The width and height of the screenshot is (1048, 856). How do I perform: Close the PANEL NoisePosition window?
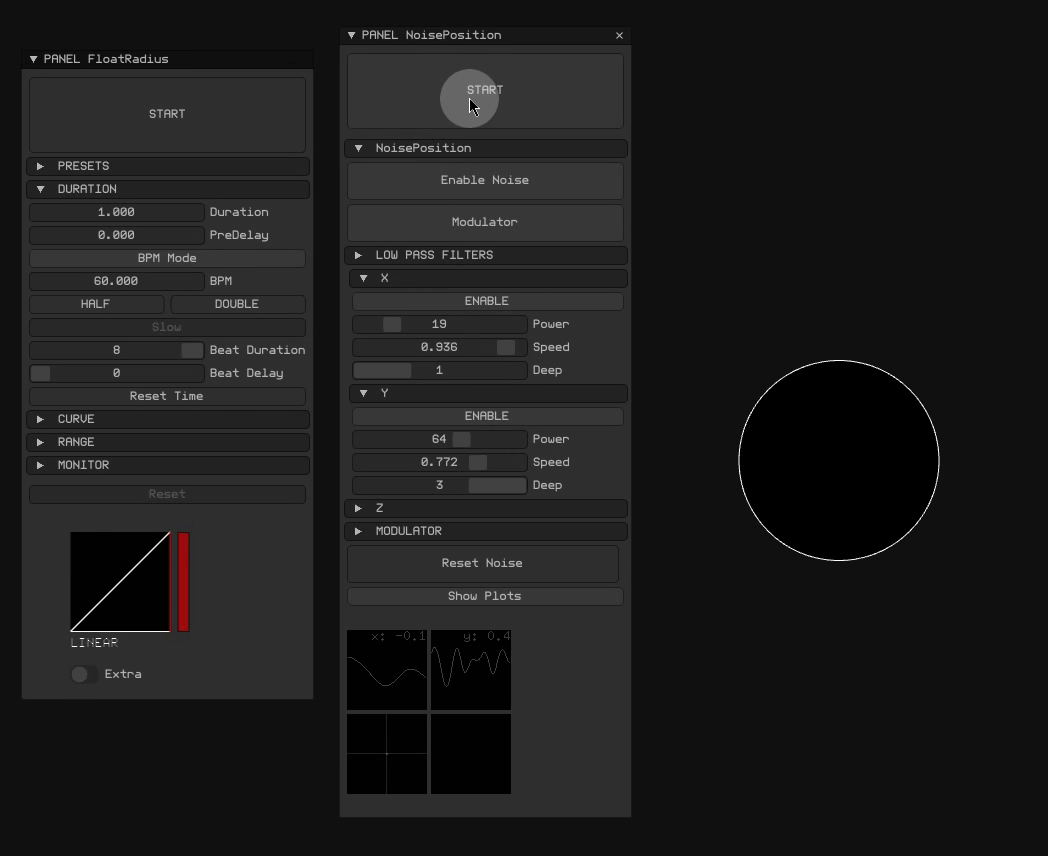(620, 35)
